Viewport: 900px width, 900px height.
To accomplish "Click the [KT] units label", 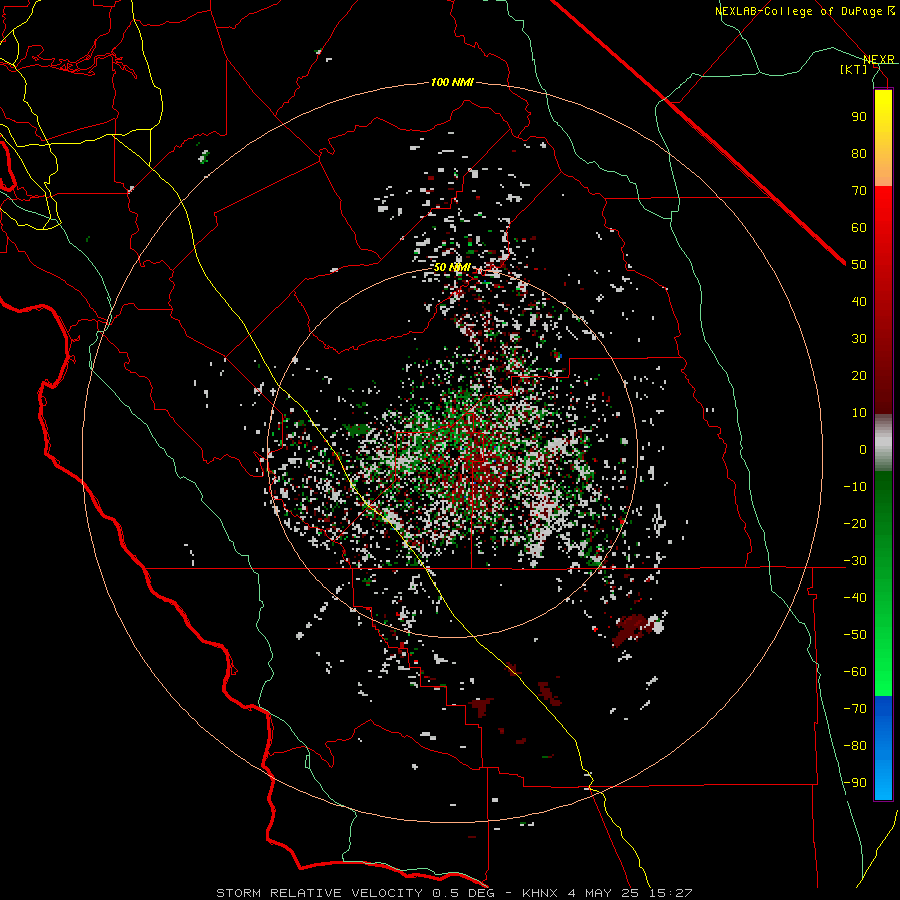I will 854,69.
